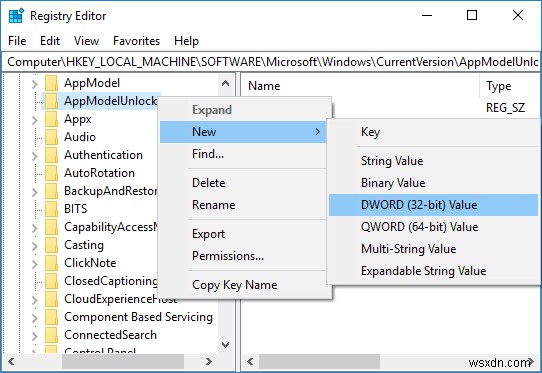Viewport: 542px width, 373px height.
Task: Expand the AppModel key
Action: point(35,84)
